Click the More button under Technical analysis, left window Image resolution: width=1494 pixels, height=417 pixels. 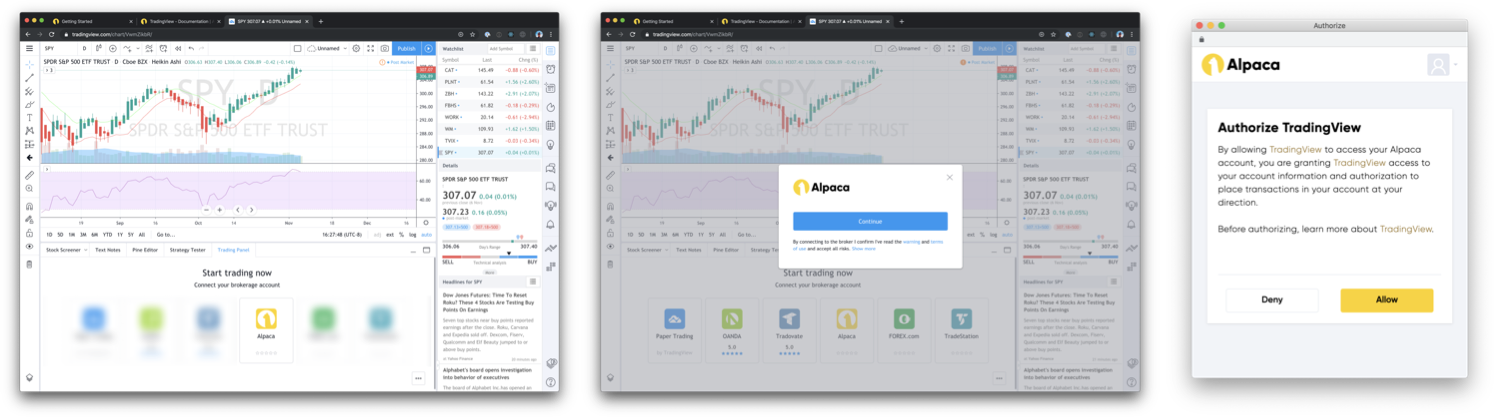coord(489,272)
